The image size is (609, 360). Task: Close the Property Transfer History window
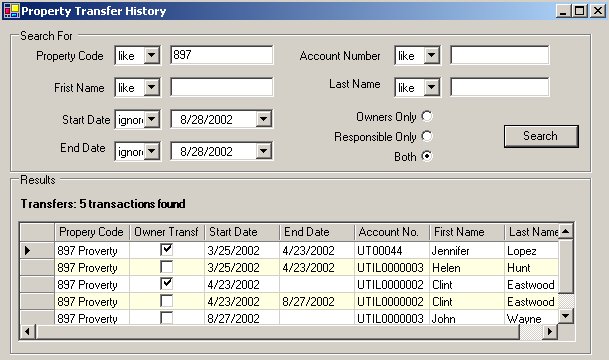pos(598,10)
